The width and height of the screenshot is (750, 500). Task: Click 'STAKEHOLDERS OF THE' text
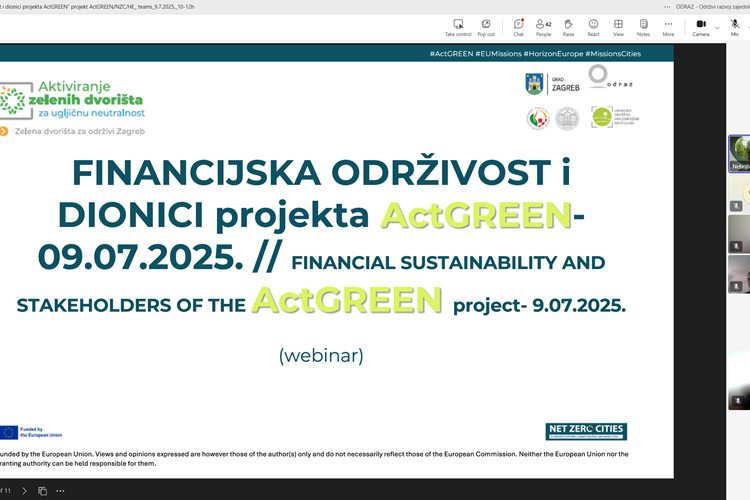click(x=131, y=305)
